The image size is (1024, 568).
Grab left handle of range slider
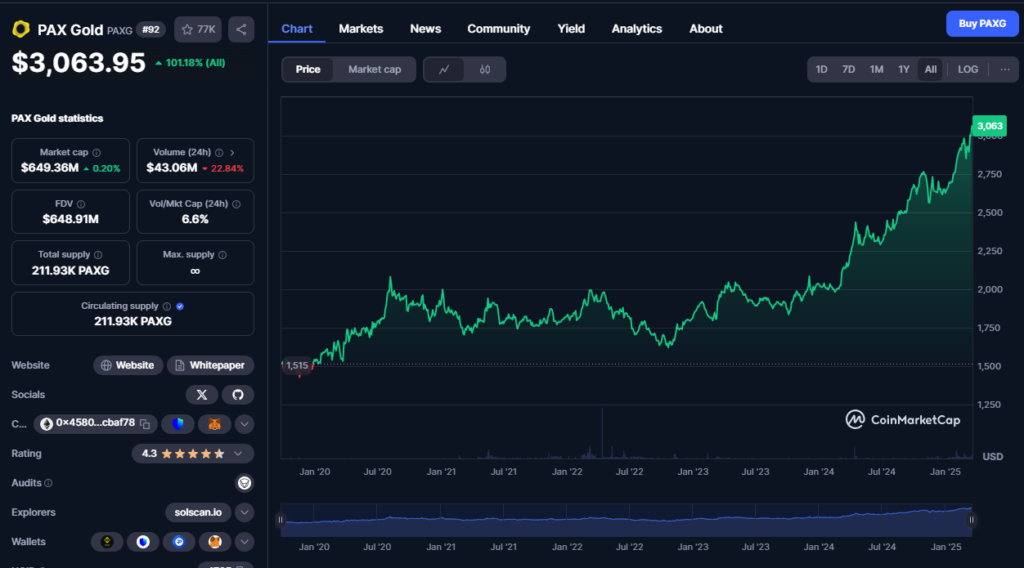point(280,520)
